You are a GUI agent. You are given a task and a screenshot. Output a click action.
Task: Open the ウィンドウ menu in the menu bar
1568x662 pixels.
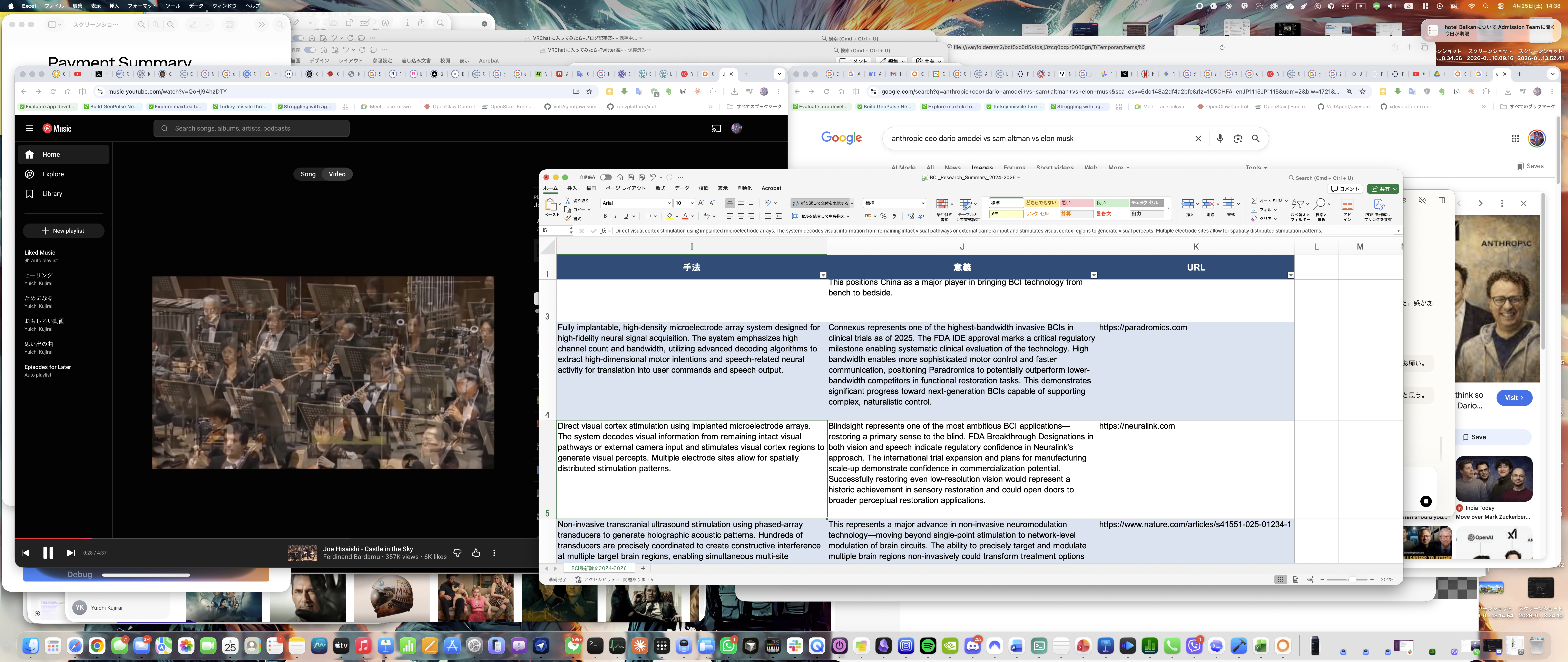point(224,6)
